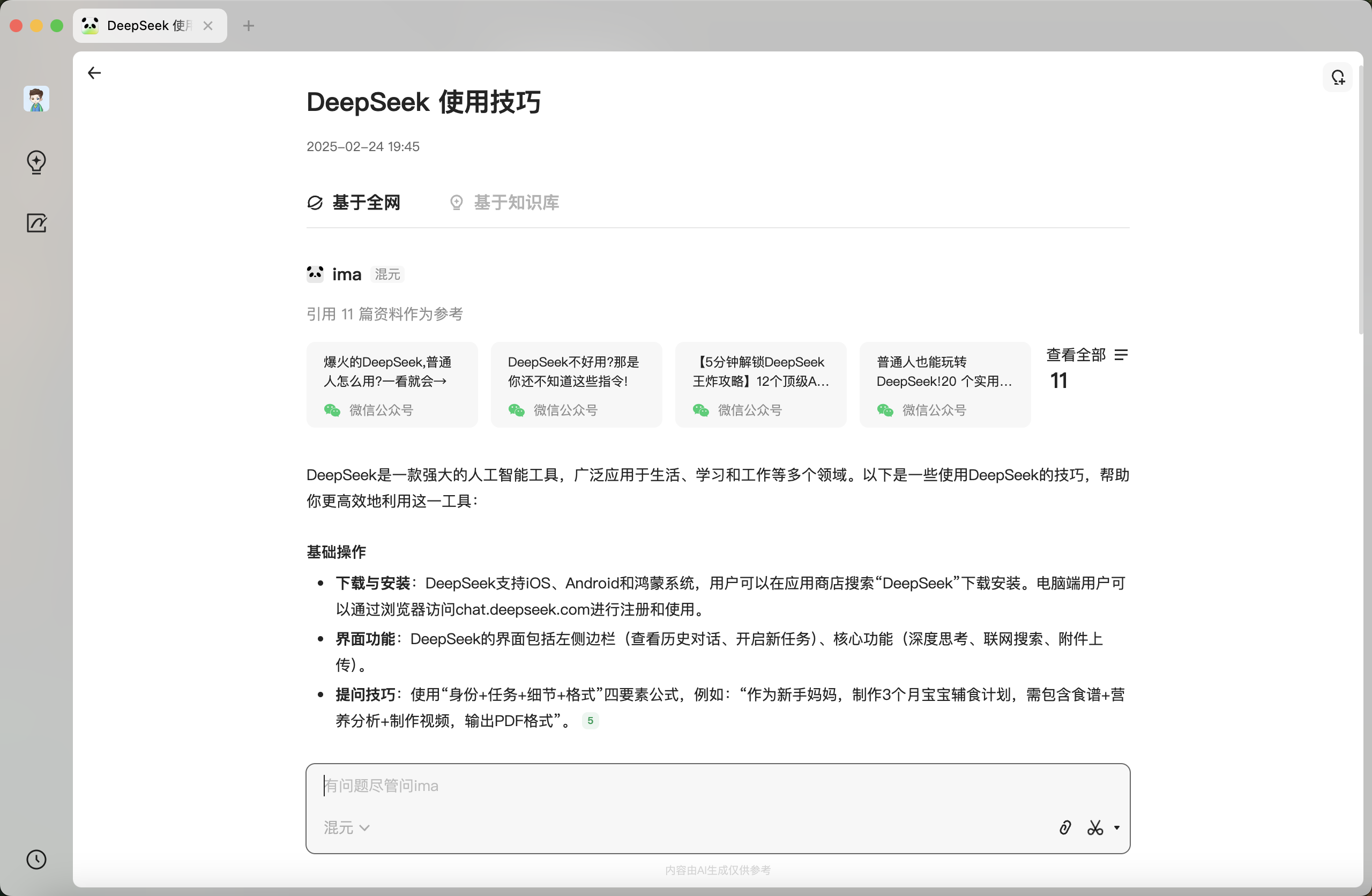Open source card 5分钟解锁DeepSeek王炸攻略
This screenshot has width=1372, height=896.
pyautogui.click(x=761, y=385)
